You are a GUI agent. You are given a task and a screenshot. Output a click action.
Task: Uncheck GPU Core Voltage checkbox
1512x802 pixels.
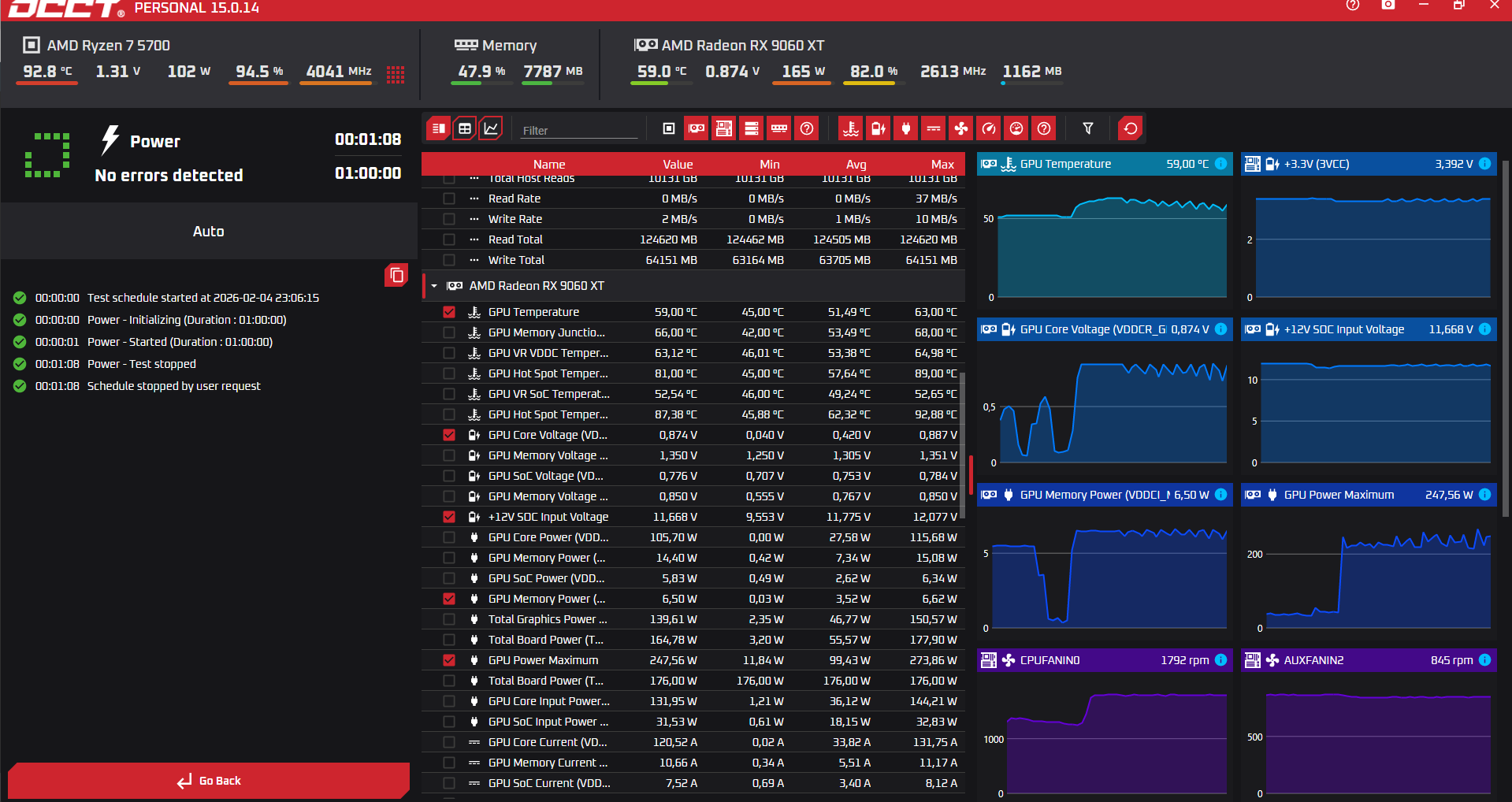point(449,435)
